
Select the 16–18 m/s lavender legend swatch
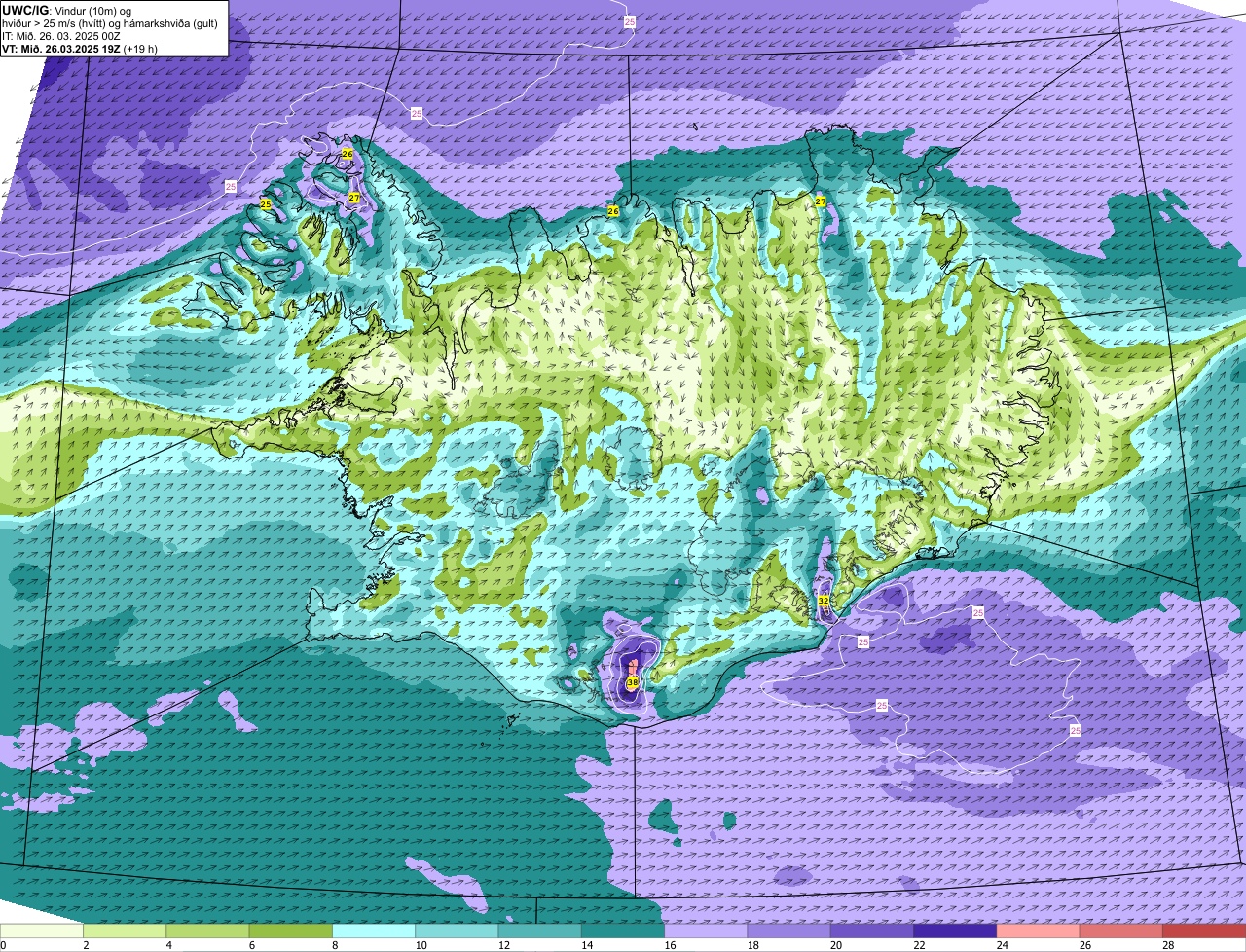[706, 931]
